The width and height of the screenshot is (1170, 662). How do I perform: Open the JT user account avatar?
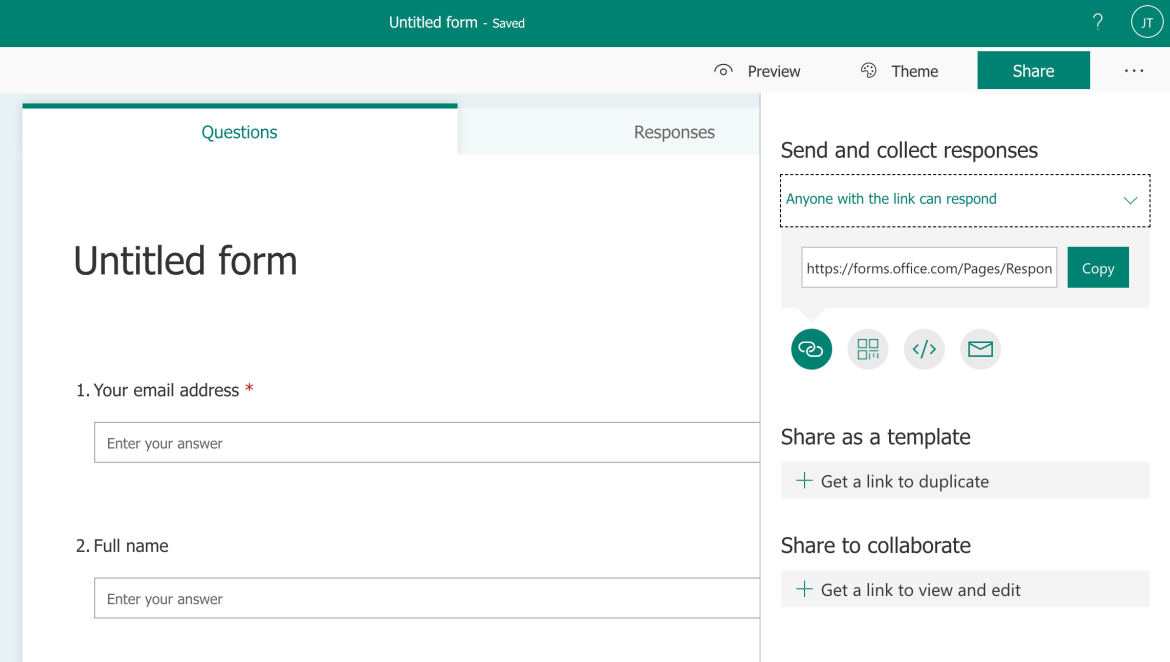click(x=1147, y=22)
